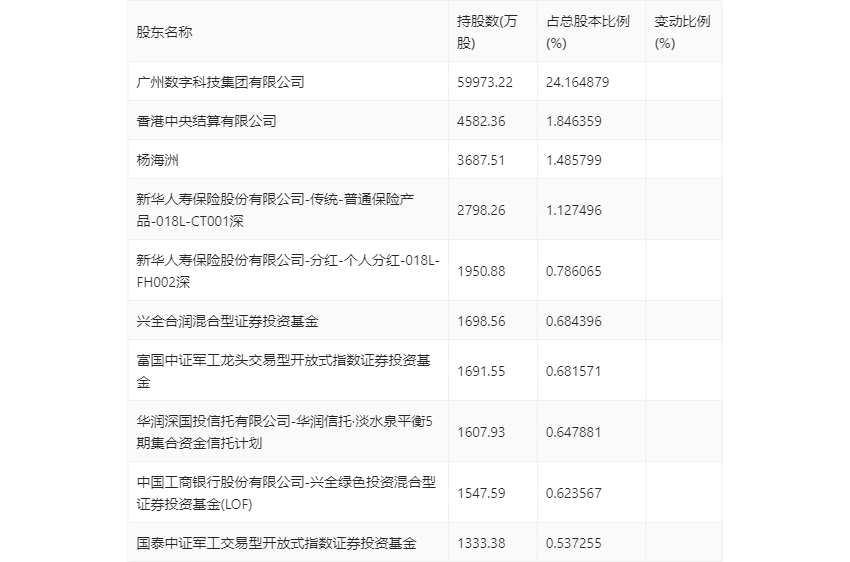Click the holding value 1691.55

481,371
